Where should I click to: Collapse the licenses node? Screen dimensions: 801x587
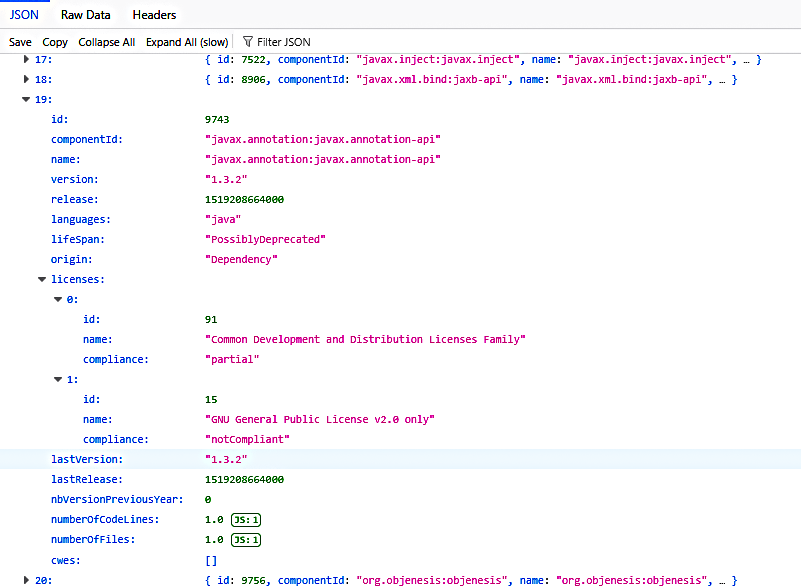[42, 280]
